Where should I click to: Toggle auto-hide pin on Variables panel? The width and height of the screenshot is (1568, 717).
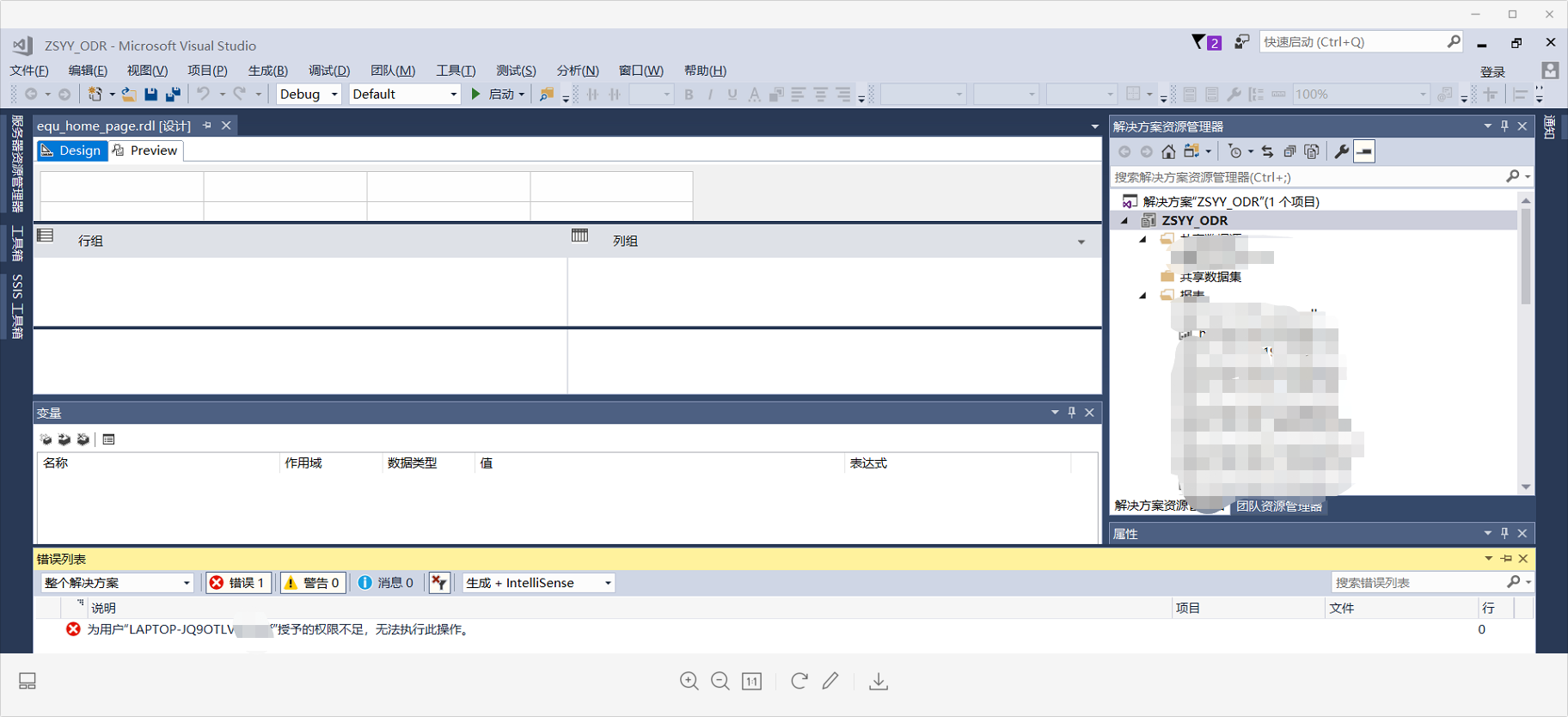(1071, 413)
